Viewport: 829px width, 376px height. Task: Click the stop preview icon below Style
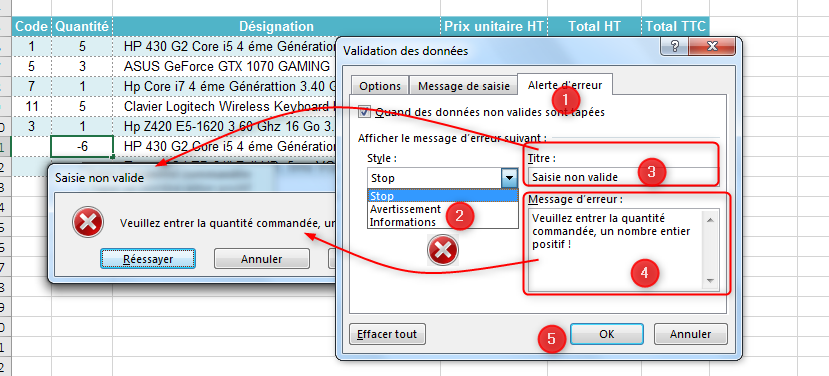coord(443,249)
